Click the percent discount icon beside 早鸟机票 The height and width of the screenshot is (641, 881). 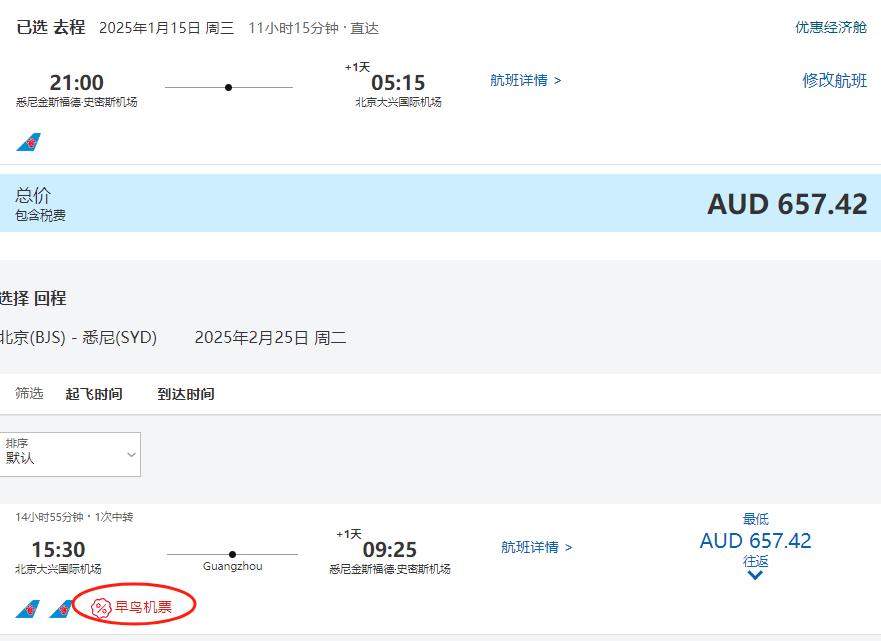100,607
